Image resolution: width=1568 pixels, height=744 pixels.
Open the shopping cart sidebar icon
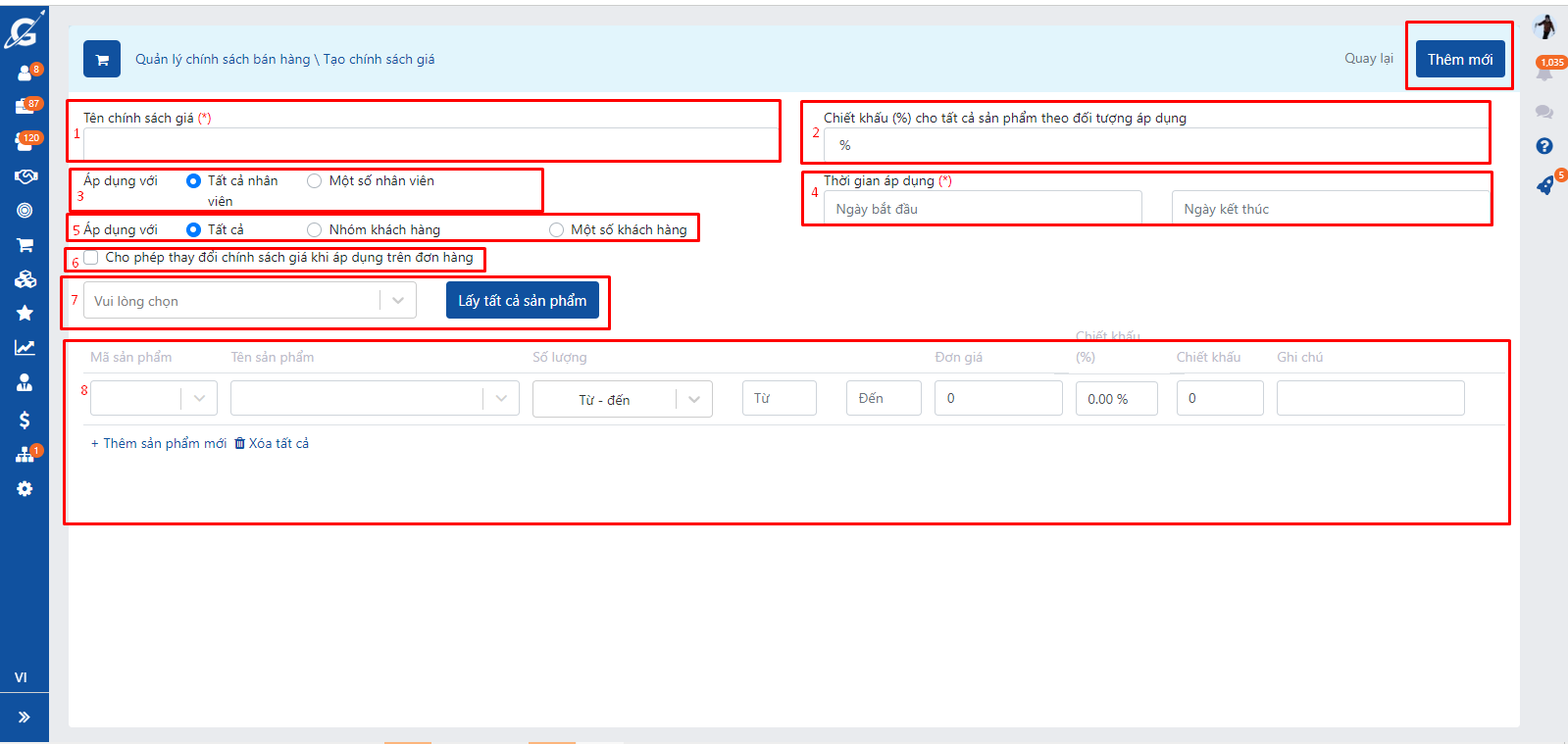tap(25, 245)
